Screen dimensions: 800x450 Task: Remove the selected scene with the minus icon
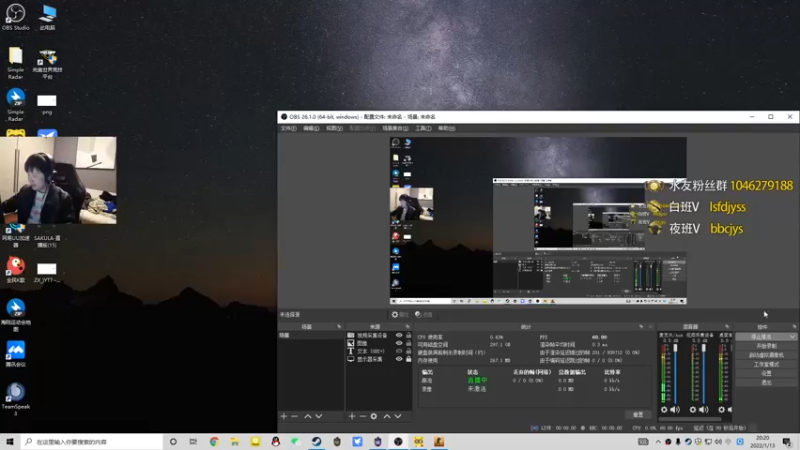295,416
